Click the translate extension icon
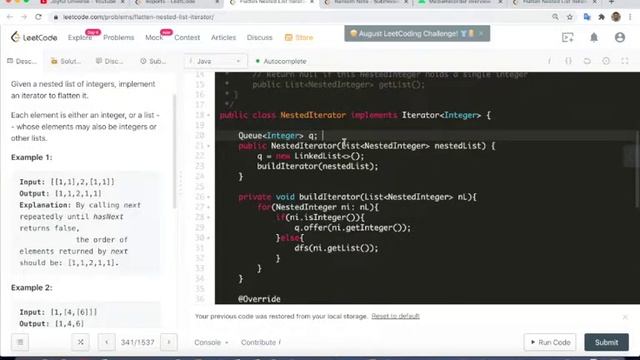Screen dimensions: 640x360 (587, 17)
